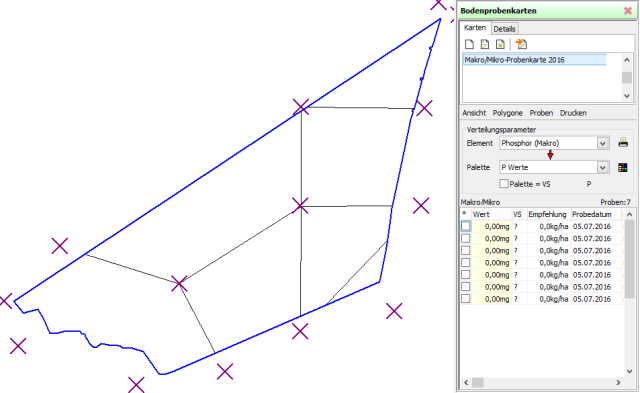Image resolution: width=640 pixels, height=393 pixels.
Task: Sort by the Wert column header
Action: pos(491,214)
